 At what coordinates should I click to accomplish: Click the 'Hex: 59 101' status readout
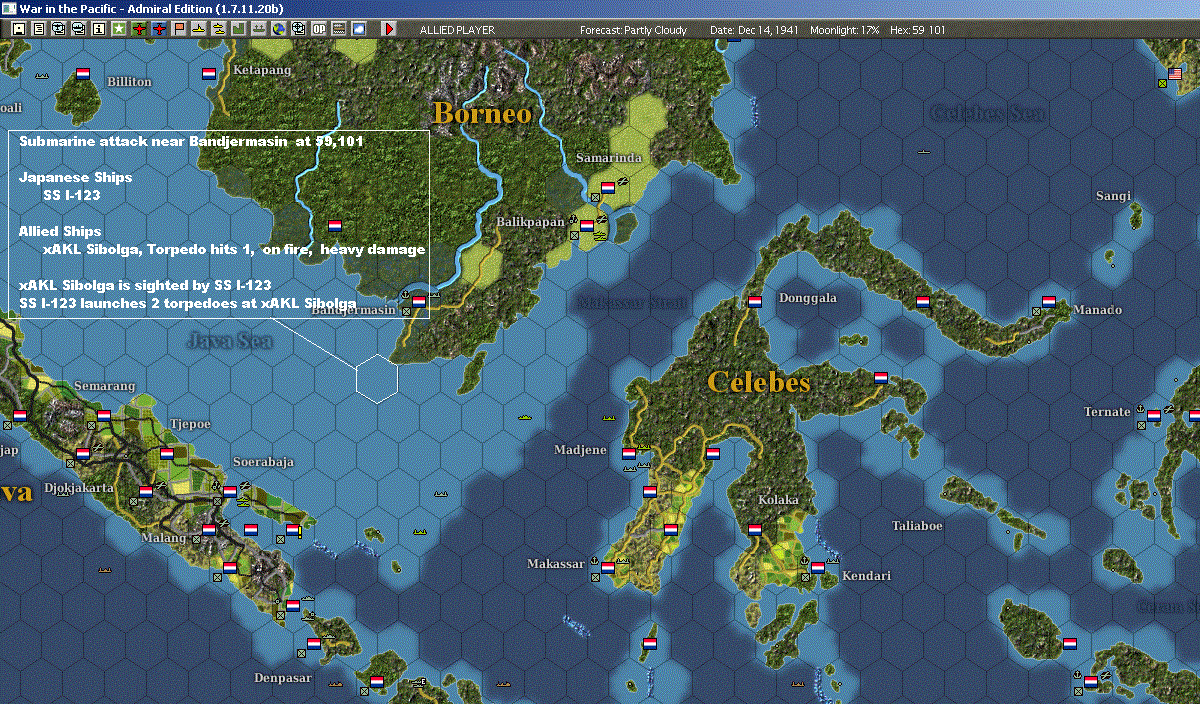[x=916, y=30]
